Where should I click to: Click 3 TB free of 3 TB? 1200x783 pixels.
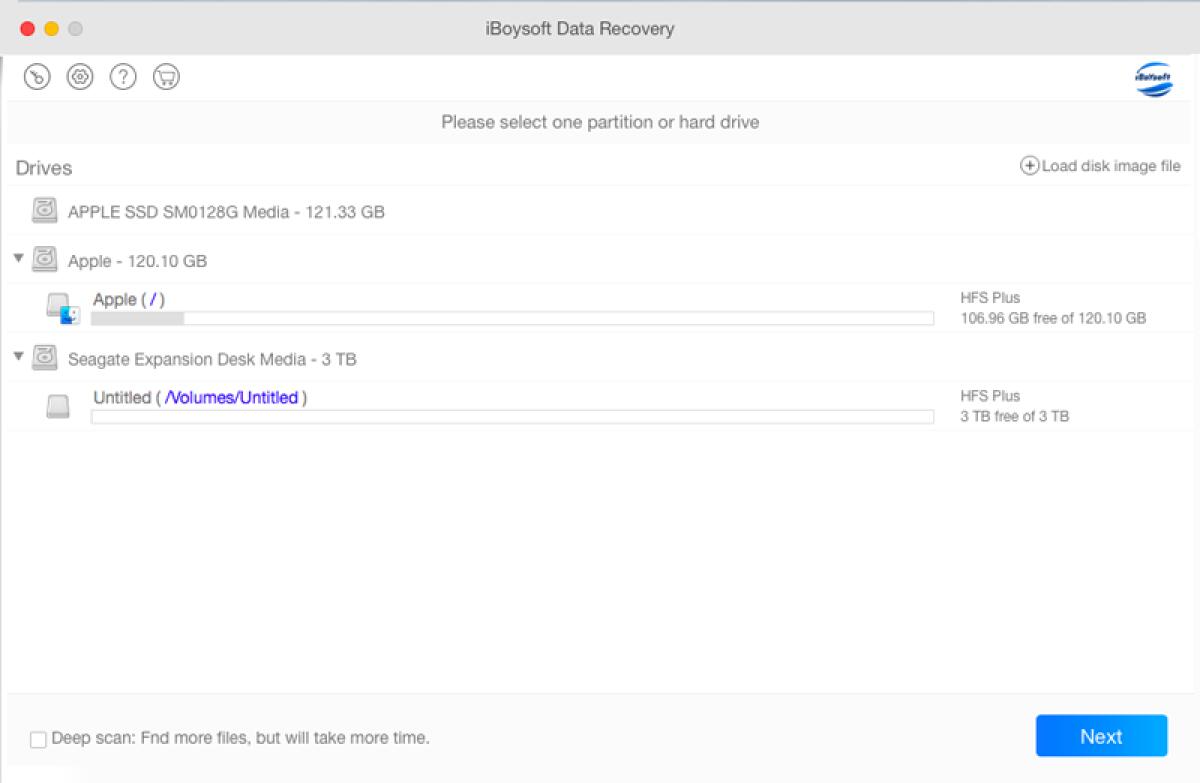pyautogui.click(x=1014, y=416)
